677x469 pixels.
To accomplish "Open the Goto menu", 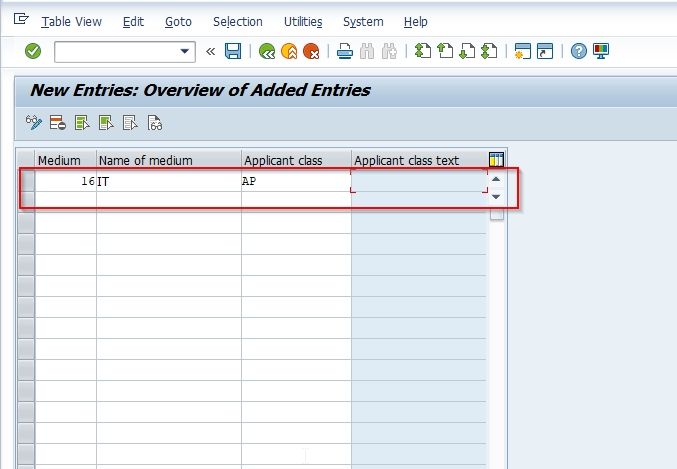I will [x=178, y=22].
